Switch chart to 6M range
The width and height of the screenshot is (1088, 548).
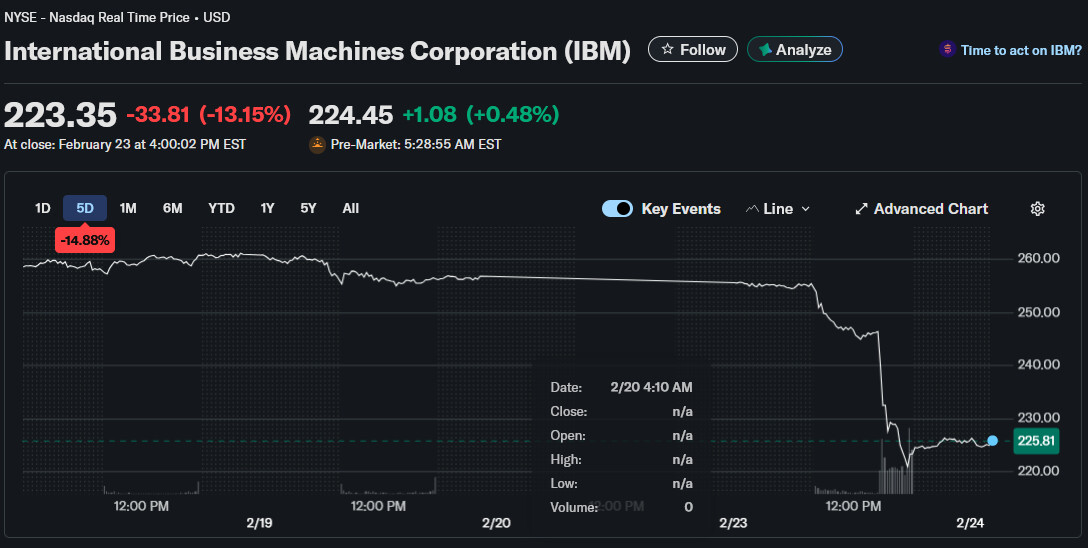coord(173,208)
